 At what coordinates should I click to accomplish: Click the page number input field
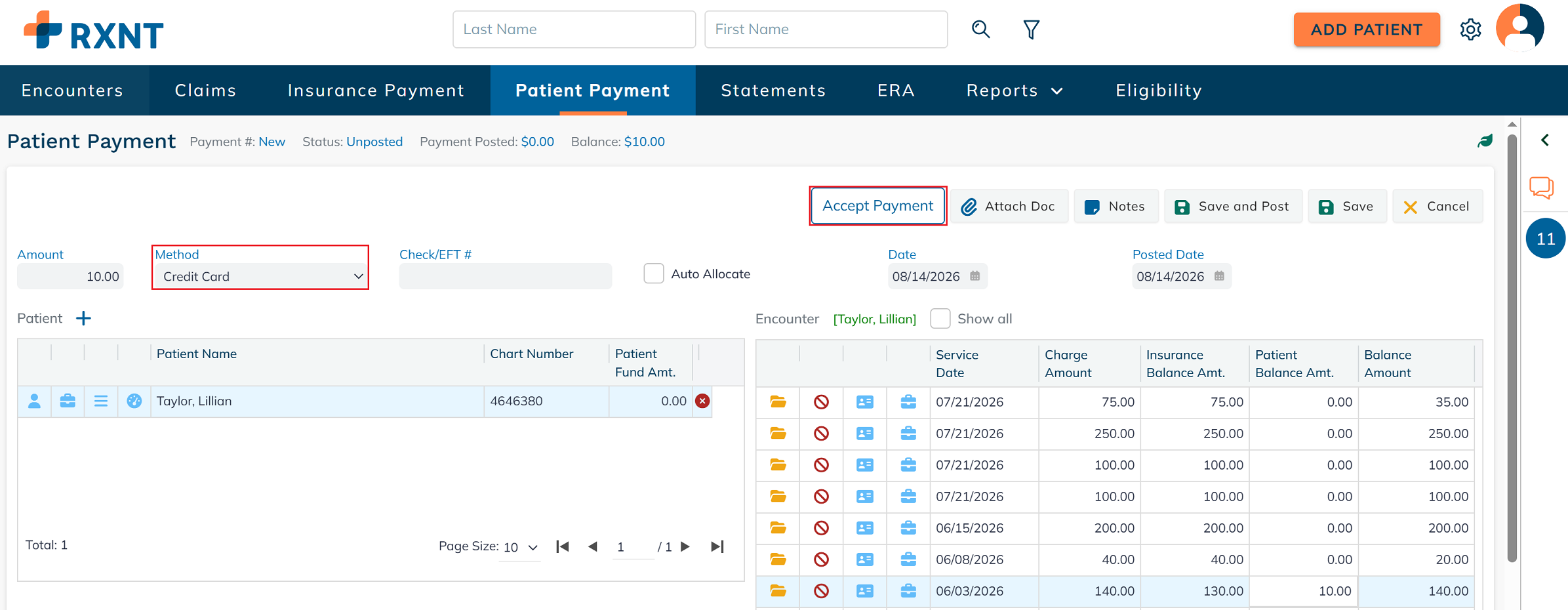[633, 547]
